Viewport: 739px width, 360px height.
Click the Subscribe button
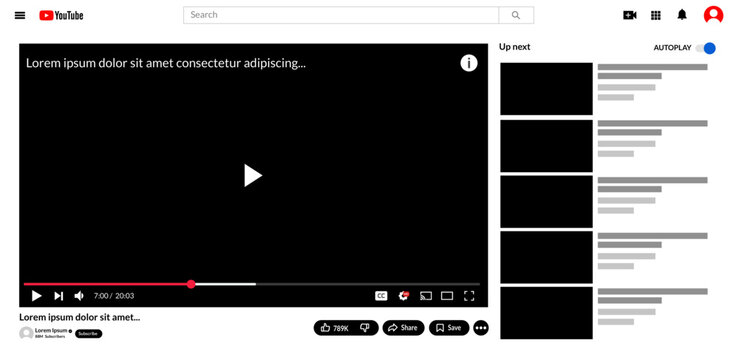coord(88,334)
